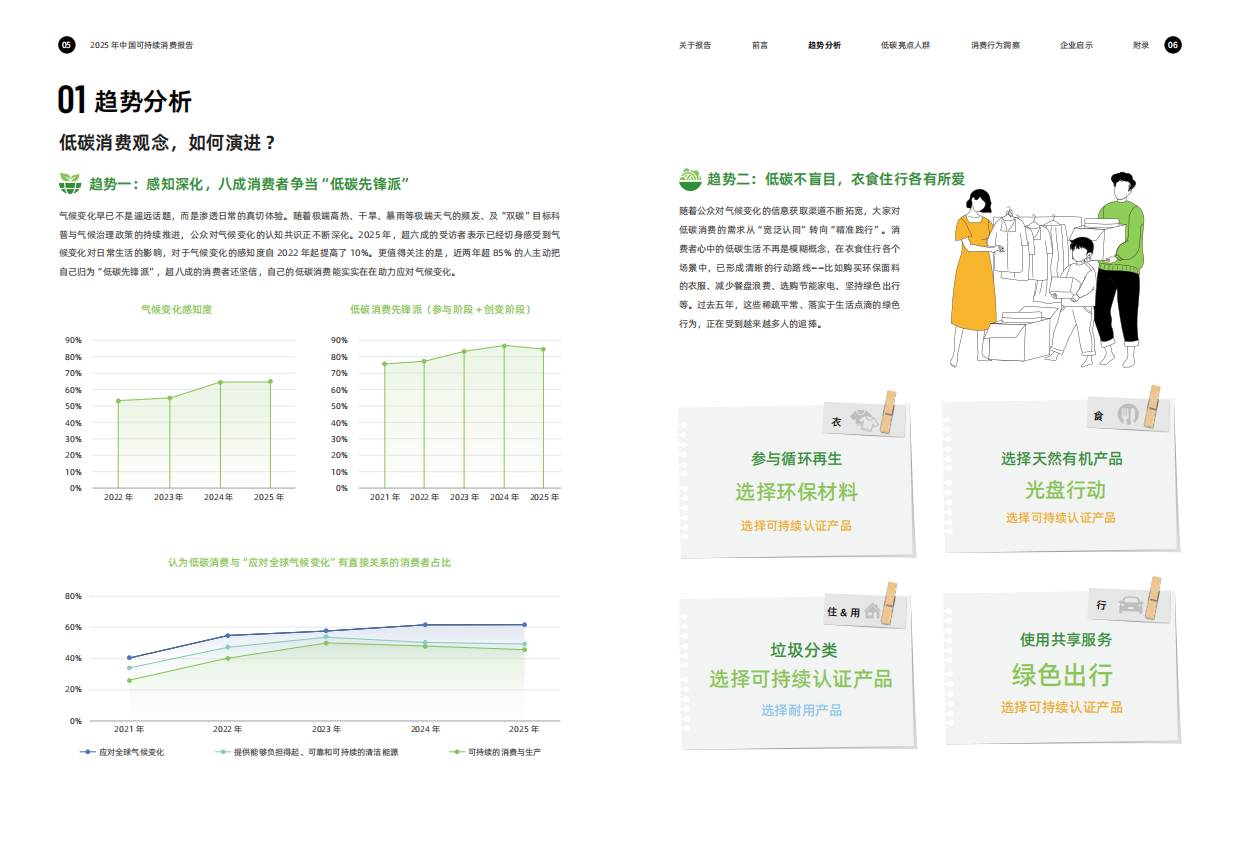Open the 附录 link
This screenshot has height=841, width=1240.
(x=1136, y=43)
